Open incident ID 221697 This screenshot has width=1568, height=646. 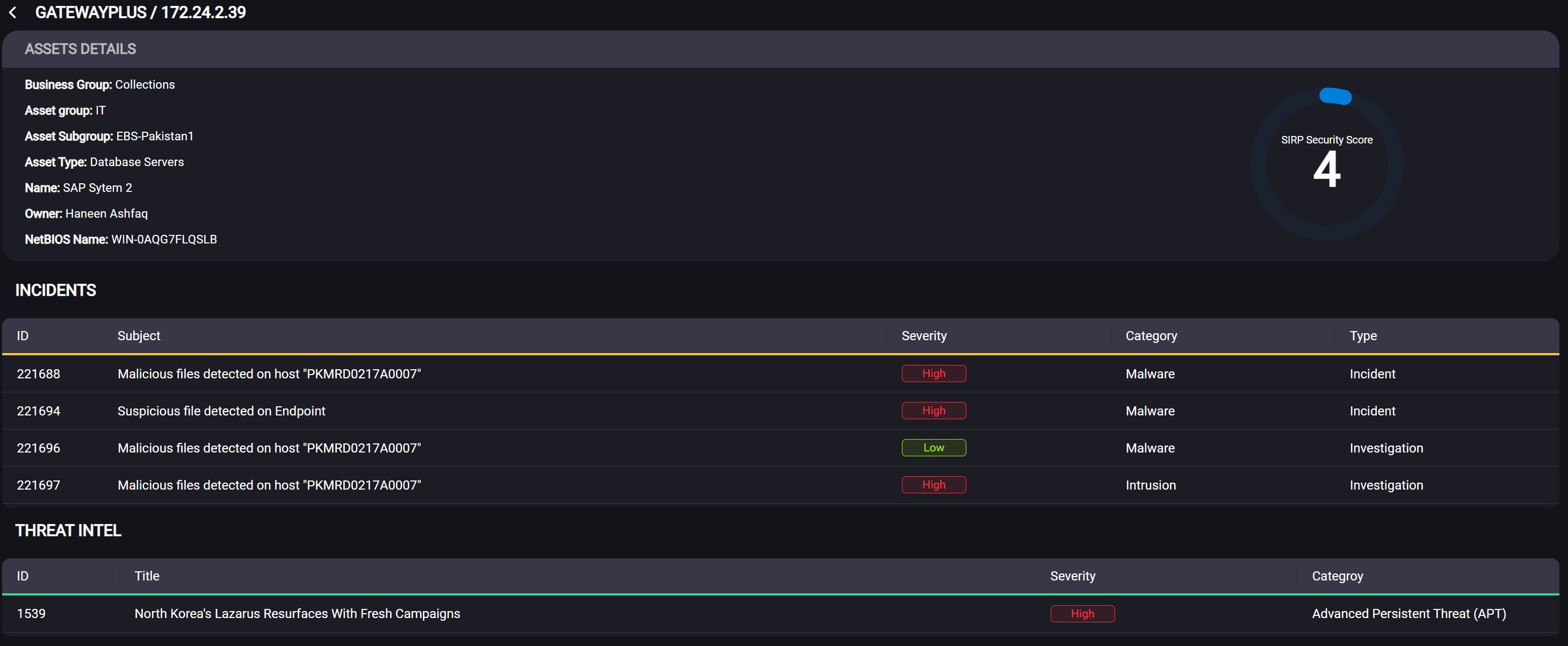38,485
